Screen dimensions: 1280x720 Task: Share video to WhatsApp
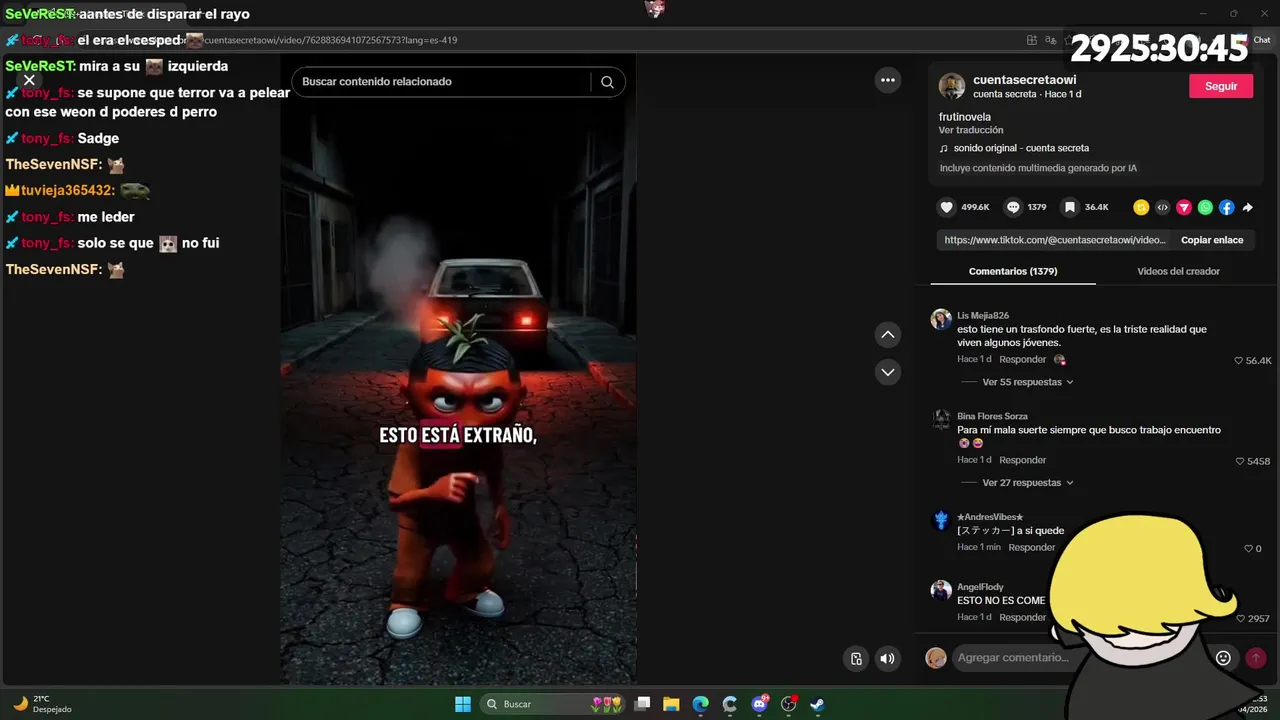click(1205, 208)
